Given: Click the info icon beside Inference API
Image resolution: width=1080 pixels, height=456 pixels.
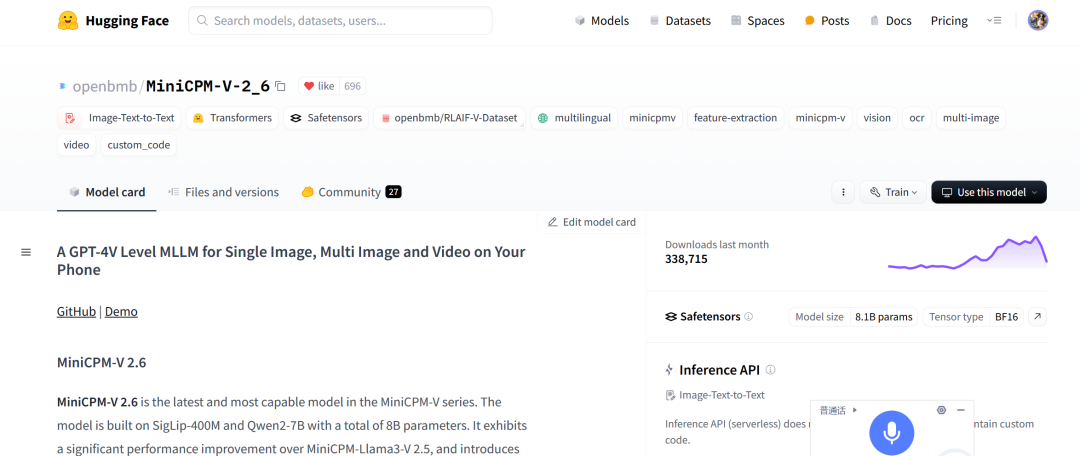Looking at the screenshot, I should (x=770, y=370).
